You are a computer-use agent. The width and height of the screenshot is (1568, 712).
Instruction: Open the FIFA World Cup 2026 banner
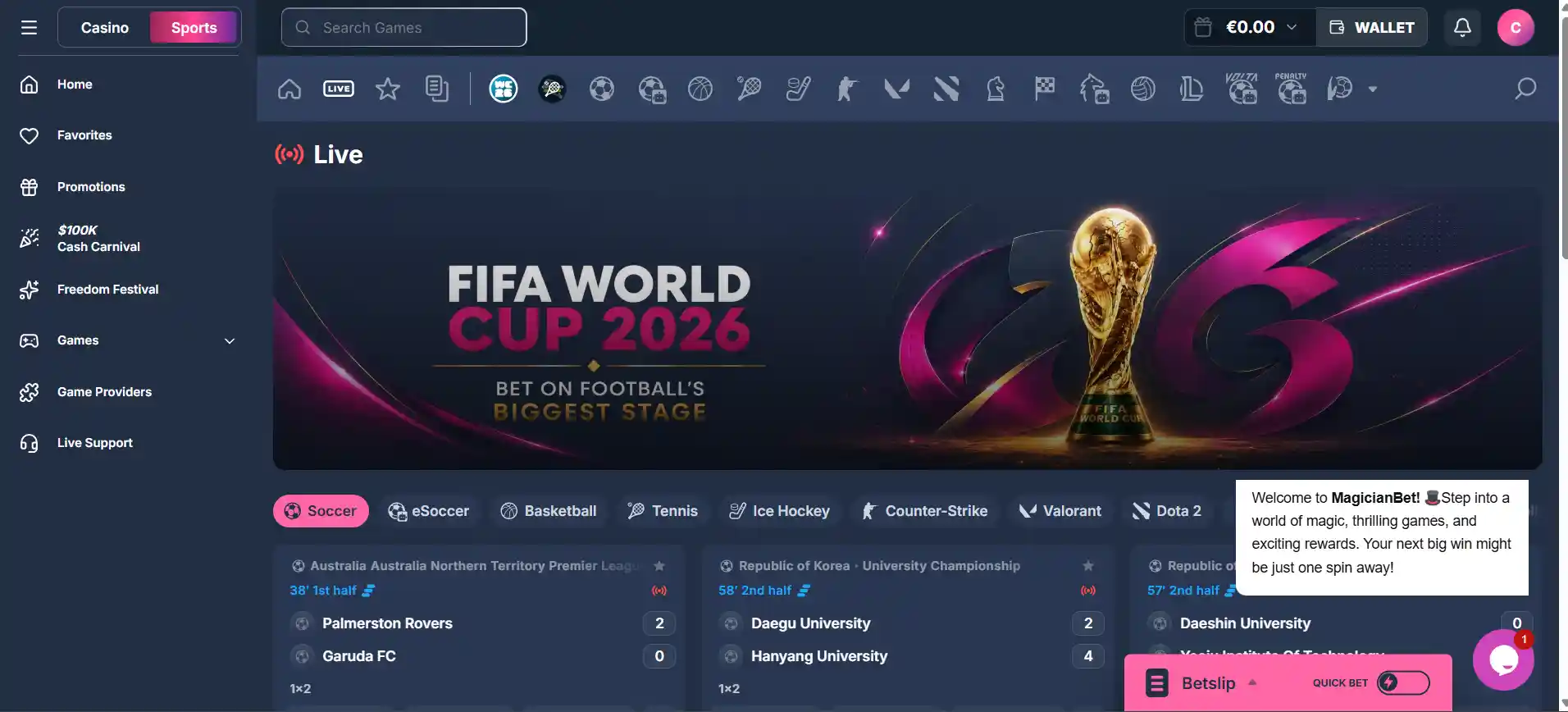[907, 328]
